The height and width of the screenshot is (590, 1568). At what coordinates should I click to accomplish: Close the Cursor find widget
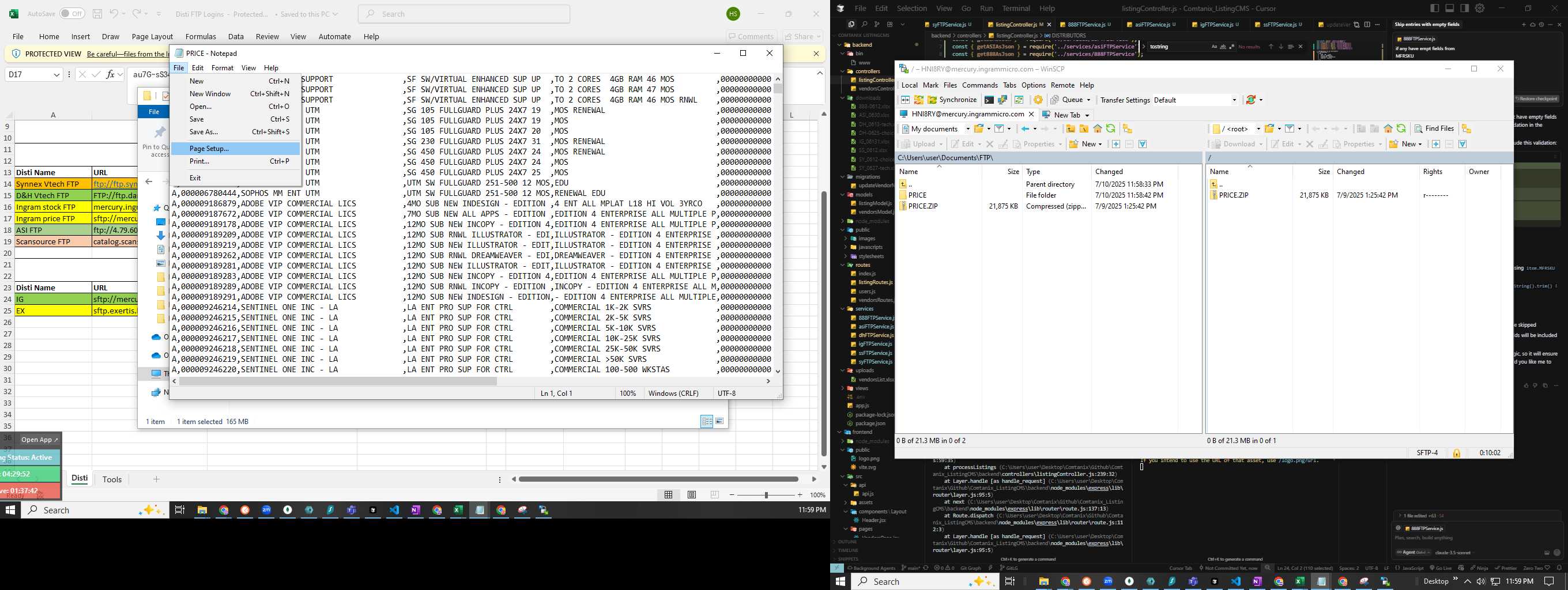point(1301,46)
